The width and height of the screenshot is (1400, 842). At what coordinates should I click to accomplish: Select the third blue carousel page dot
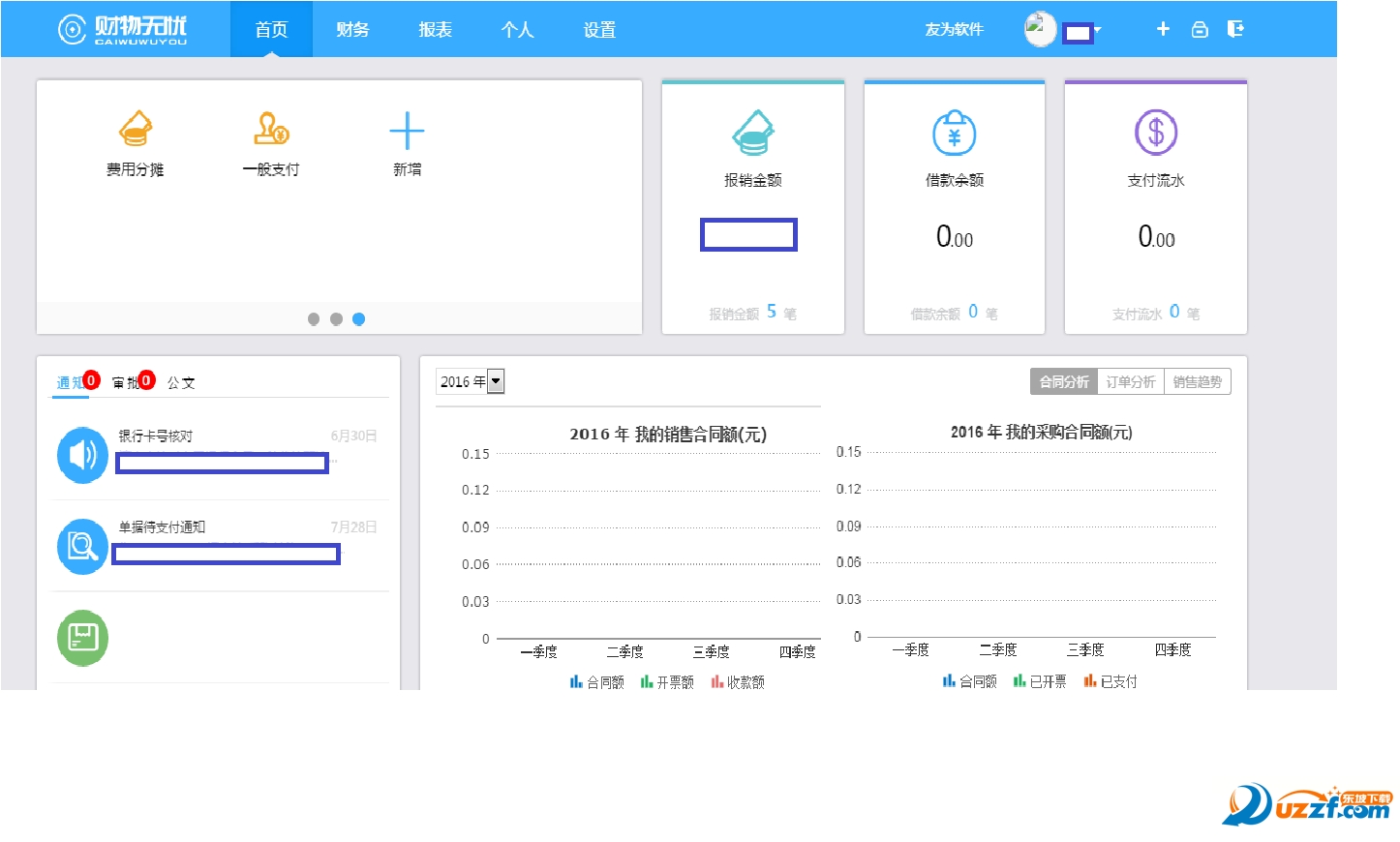point(358,319)
